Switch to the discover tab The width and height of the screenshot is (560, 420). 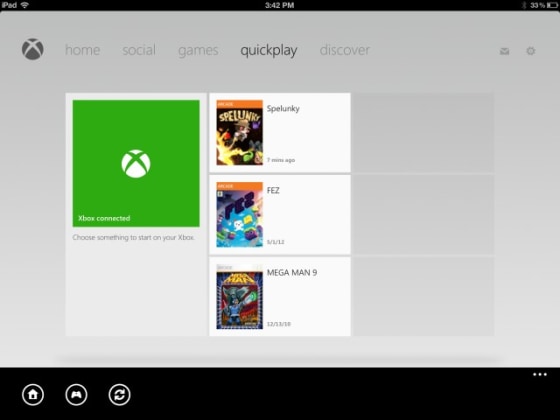click(345, 50)
